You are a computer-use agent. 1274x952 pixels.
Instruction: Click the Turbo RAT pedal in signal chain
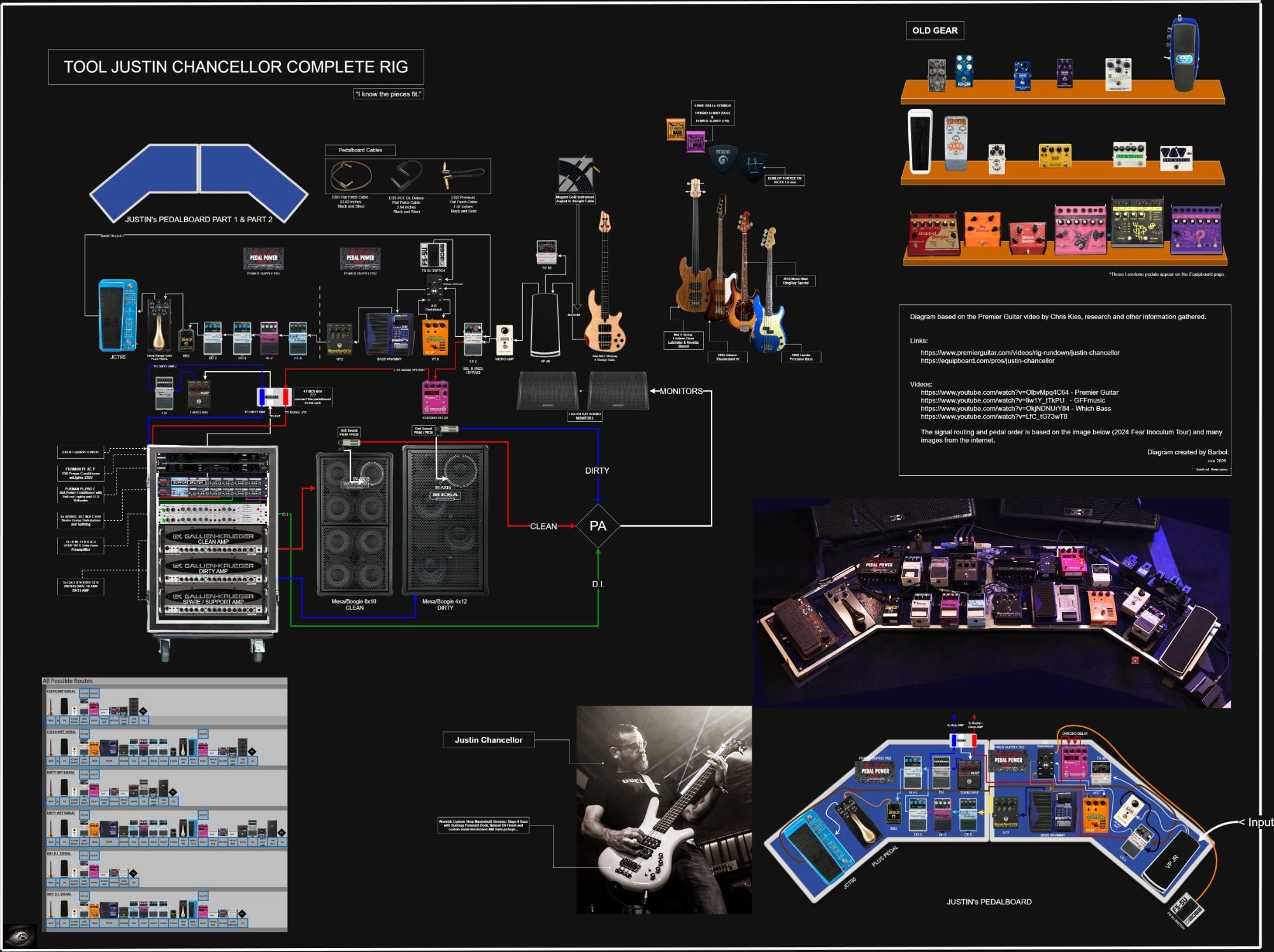tap(199, 395)
